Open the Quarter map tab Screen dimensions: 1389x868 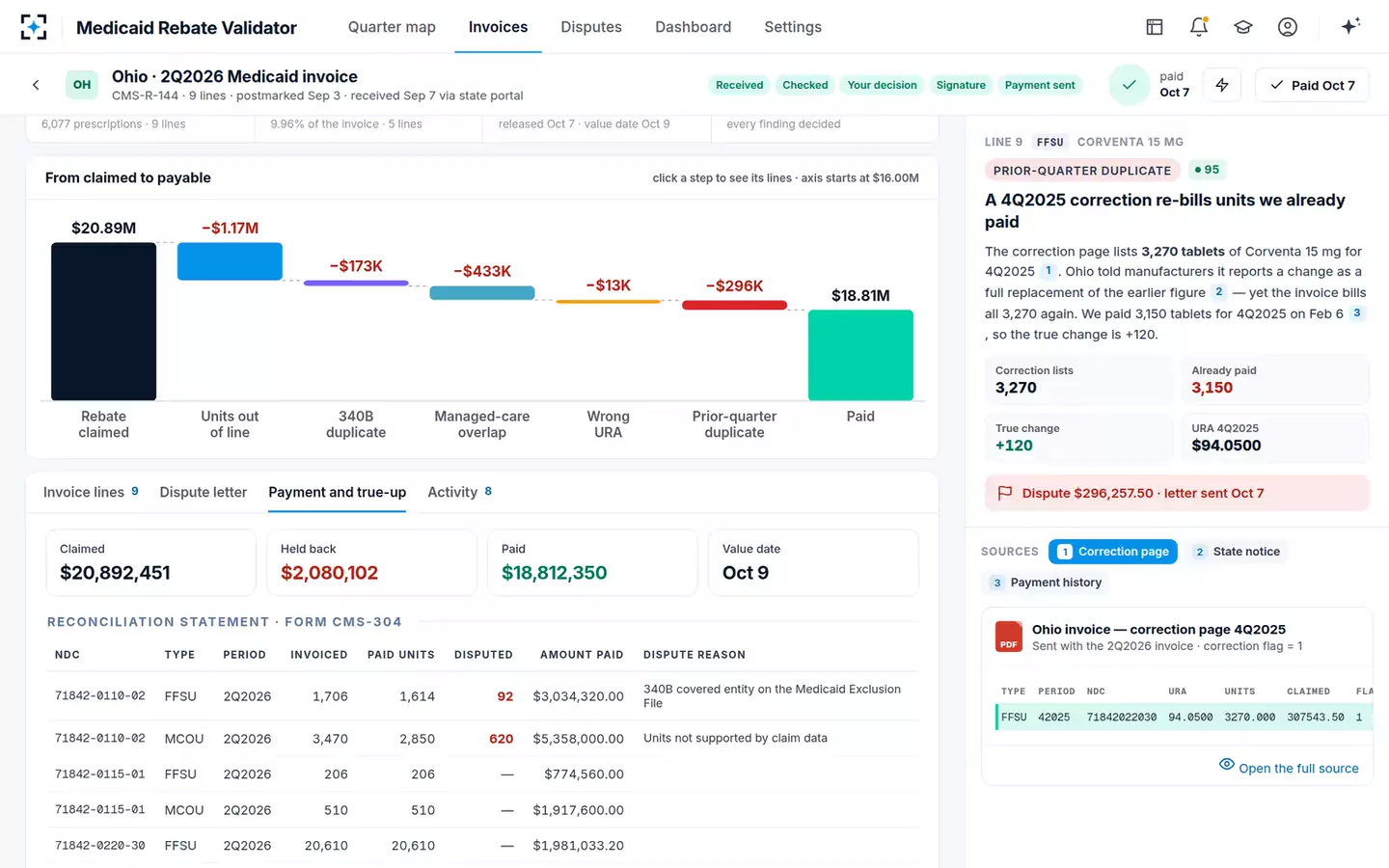(x=392, y=27)
